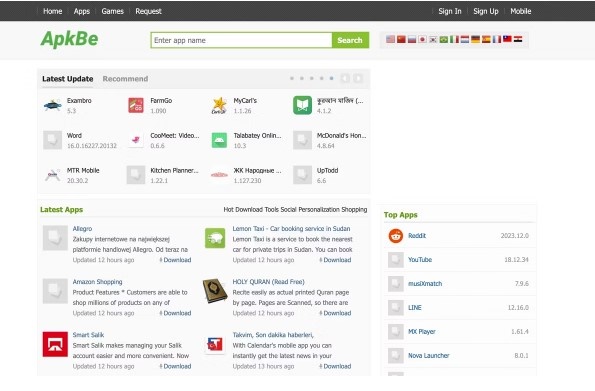Open Kitchen Planner app entry

(x=174, y=170)
